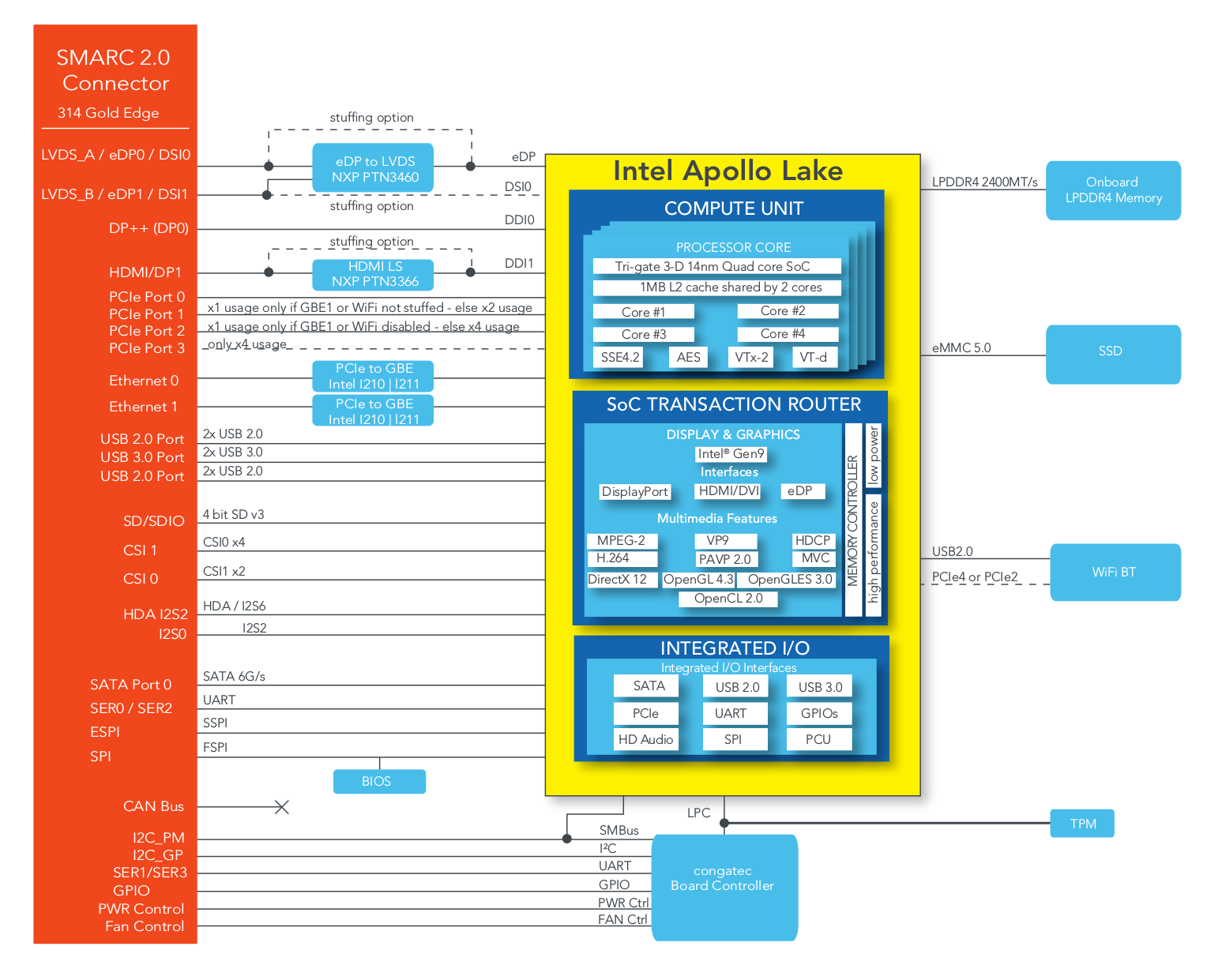This screenshot has height=980, width=1207.
Task: Click the Ethernet 0 PCIe to GBE block
Action: coord(373,376)
